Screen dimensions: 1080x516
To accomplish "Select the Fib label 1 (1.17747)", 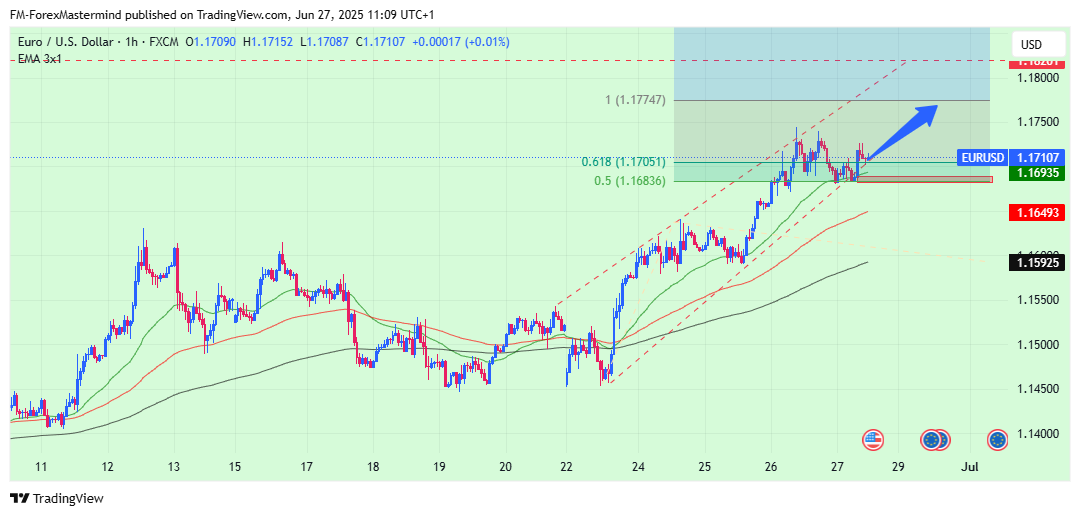I will pos(635,100).
